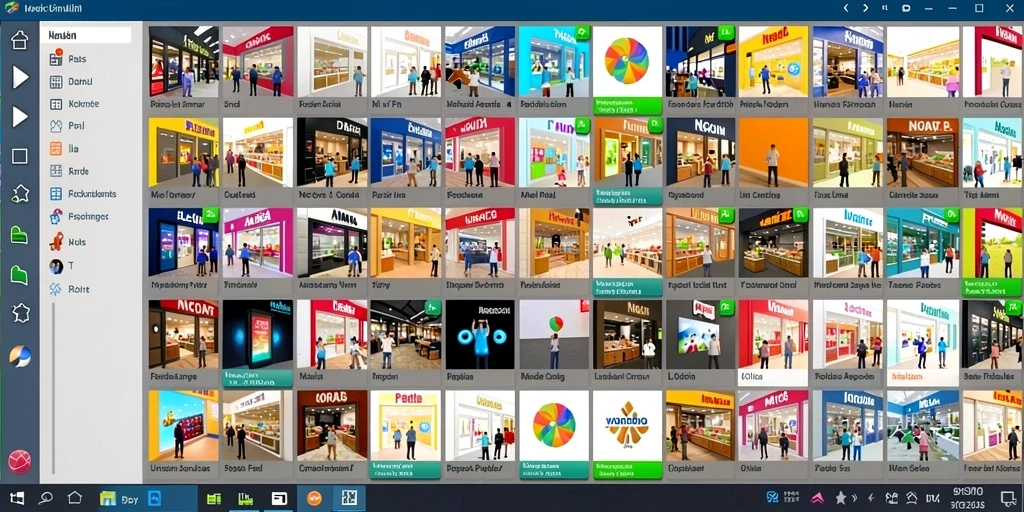Open the red ball icon at the sidebar bottom

pos(20,462)
